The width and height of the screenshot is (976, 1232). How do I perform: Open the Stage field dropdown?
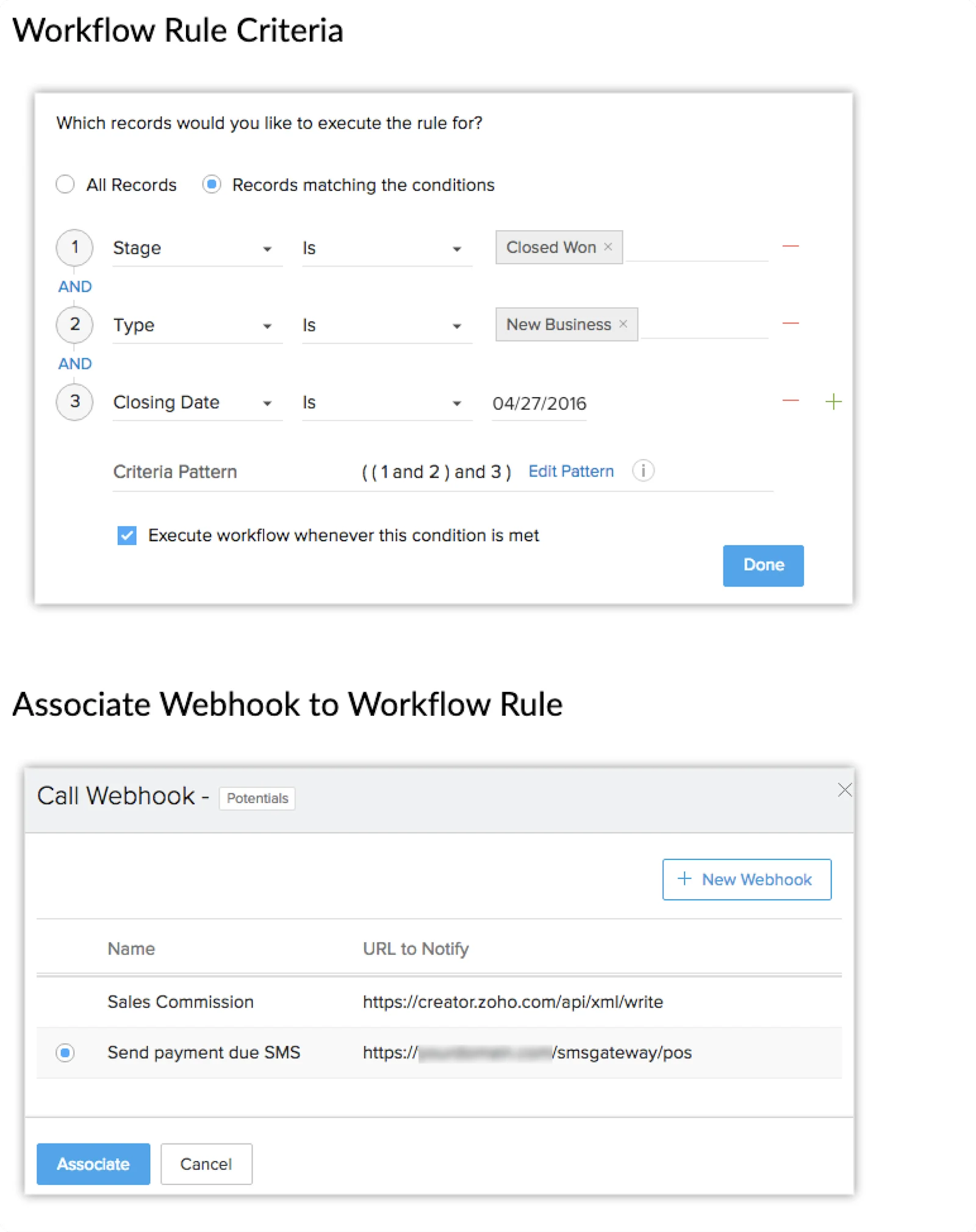268,248
